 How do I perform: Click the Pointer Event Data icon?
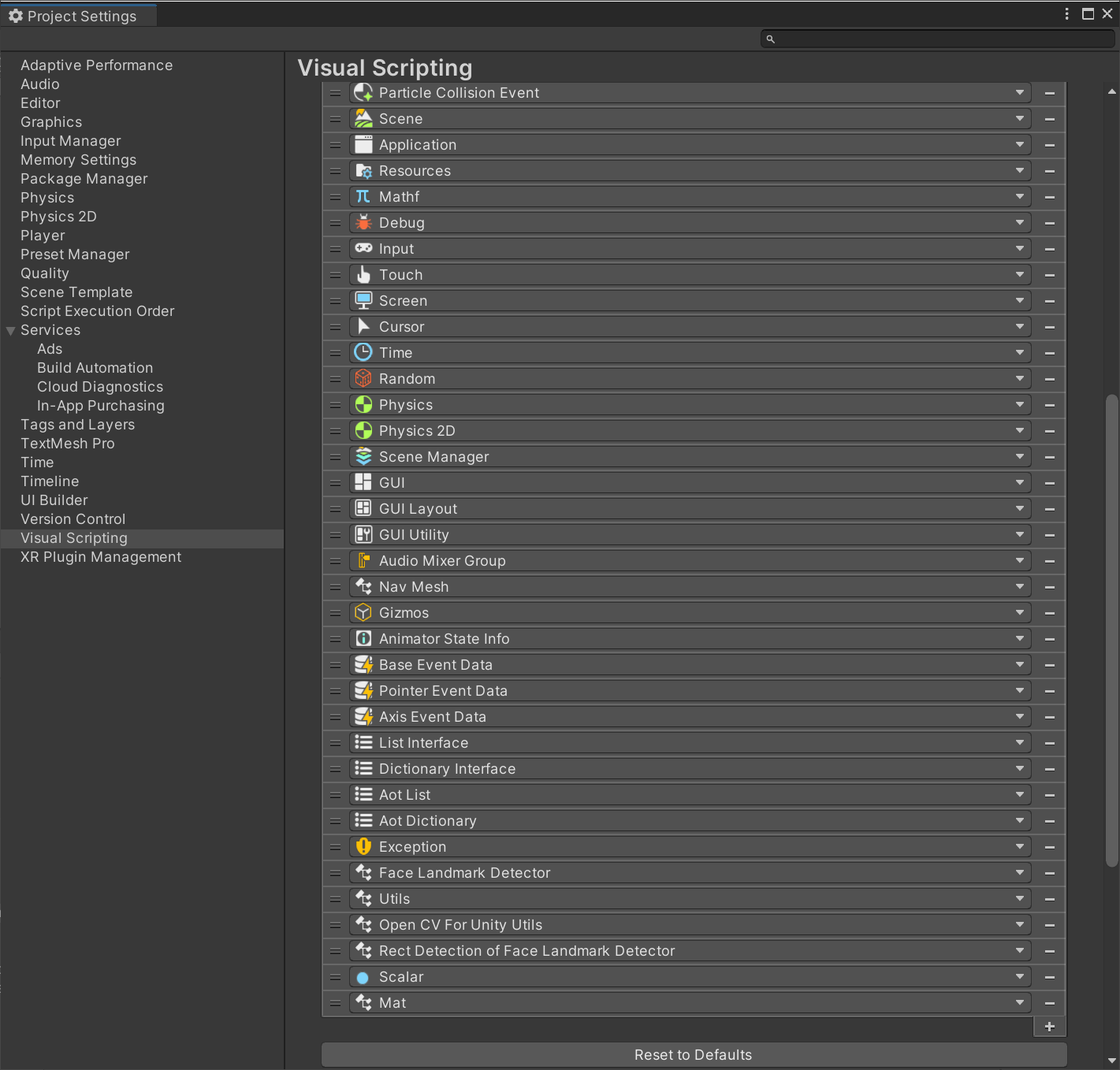click(x=363, y=691)
